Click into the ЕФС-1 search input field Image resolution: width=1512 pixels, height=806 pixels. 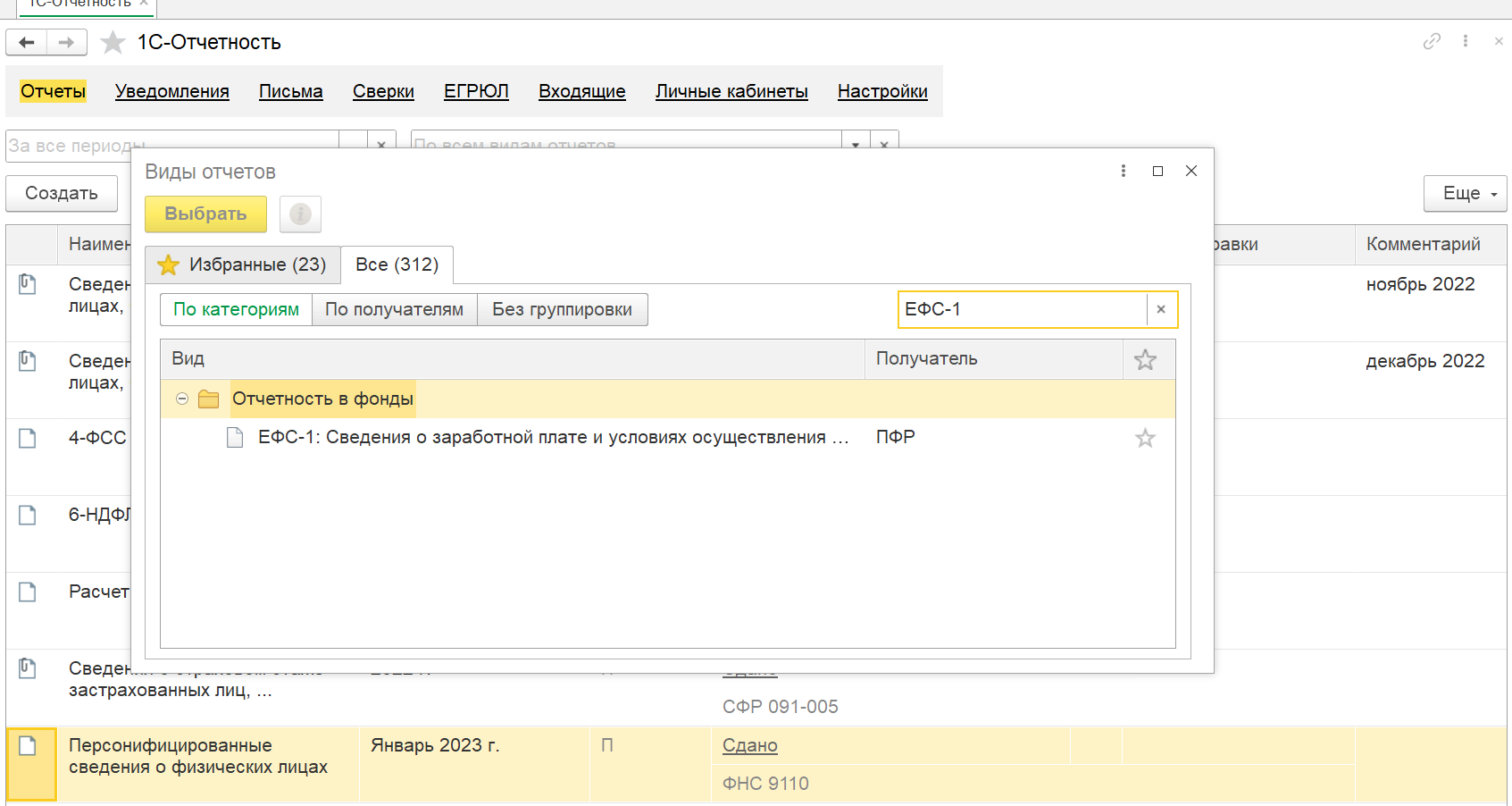(1022, 309)
